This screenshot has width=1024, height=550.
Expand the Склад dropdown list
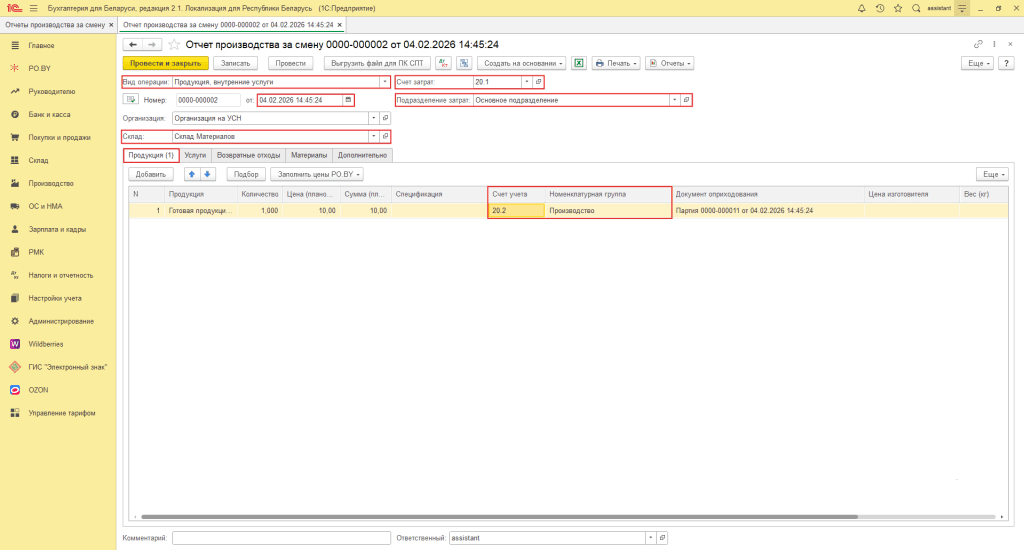pyautogui.click(x=374, y=136)
